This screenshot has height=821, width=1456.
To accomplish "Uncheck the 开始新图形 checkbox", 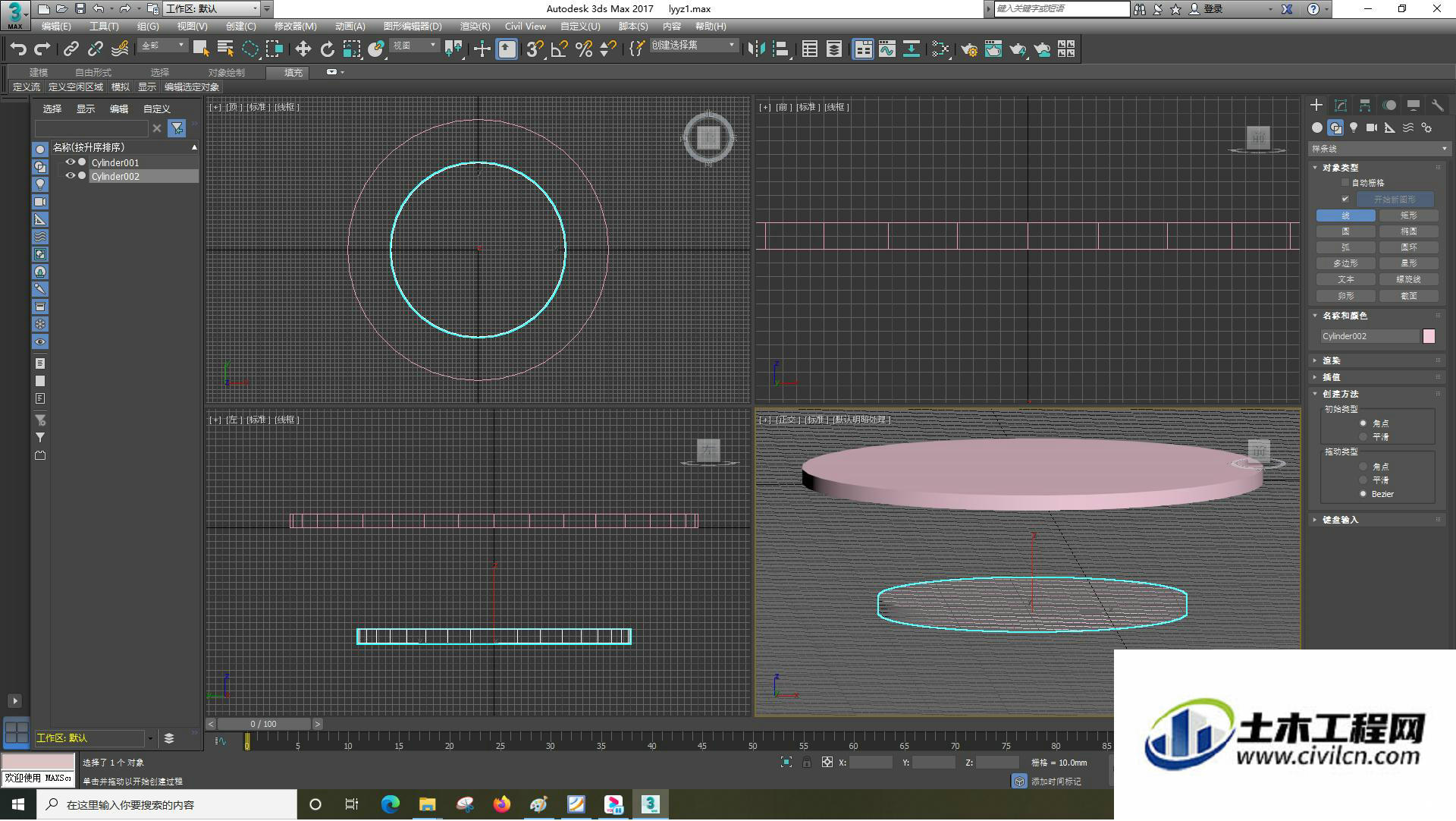I will point(1345,200).
